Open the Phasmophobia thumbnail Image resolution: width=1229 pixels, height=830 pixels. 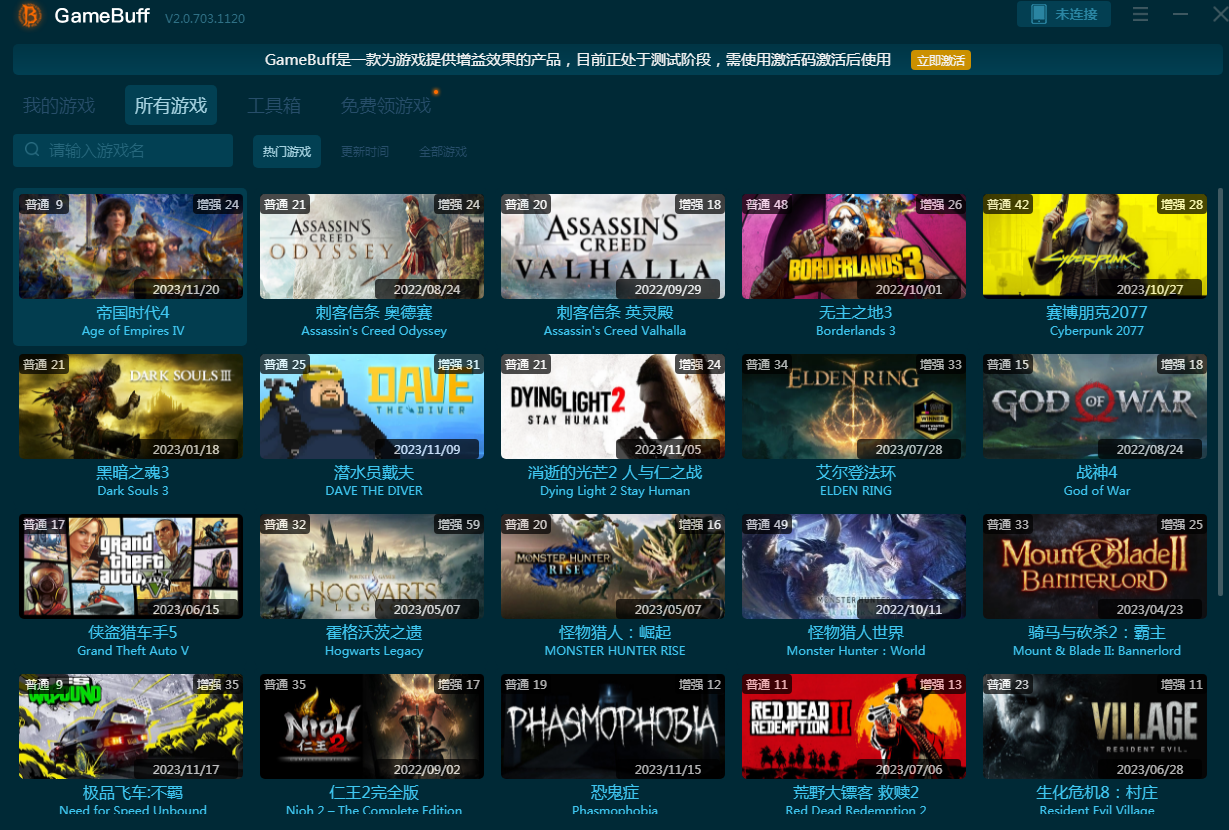[613, 726]
